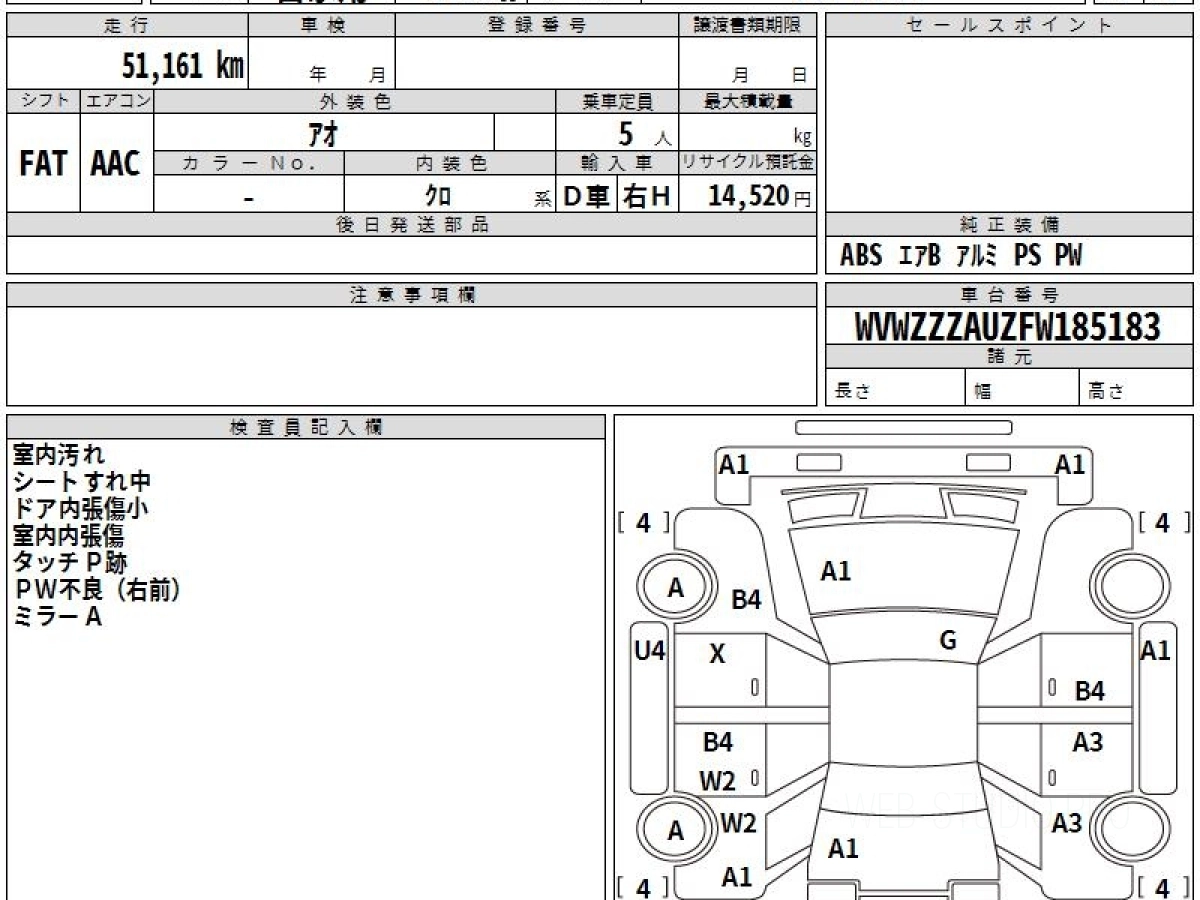Click the 外装色 header

coord(355,101)
